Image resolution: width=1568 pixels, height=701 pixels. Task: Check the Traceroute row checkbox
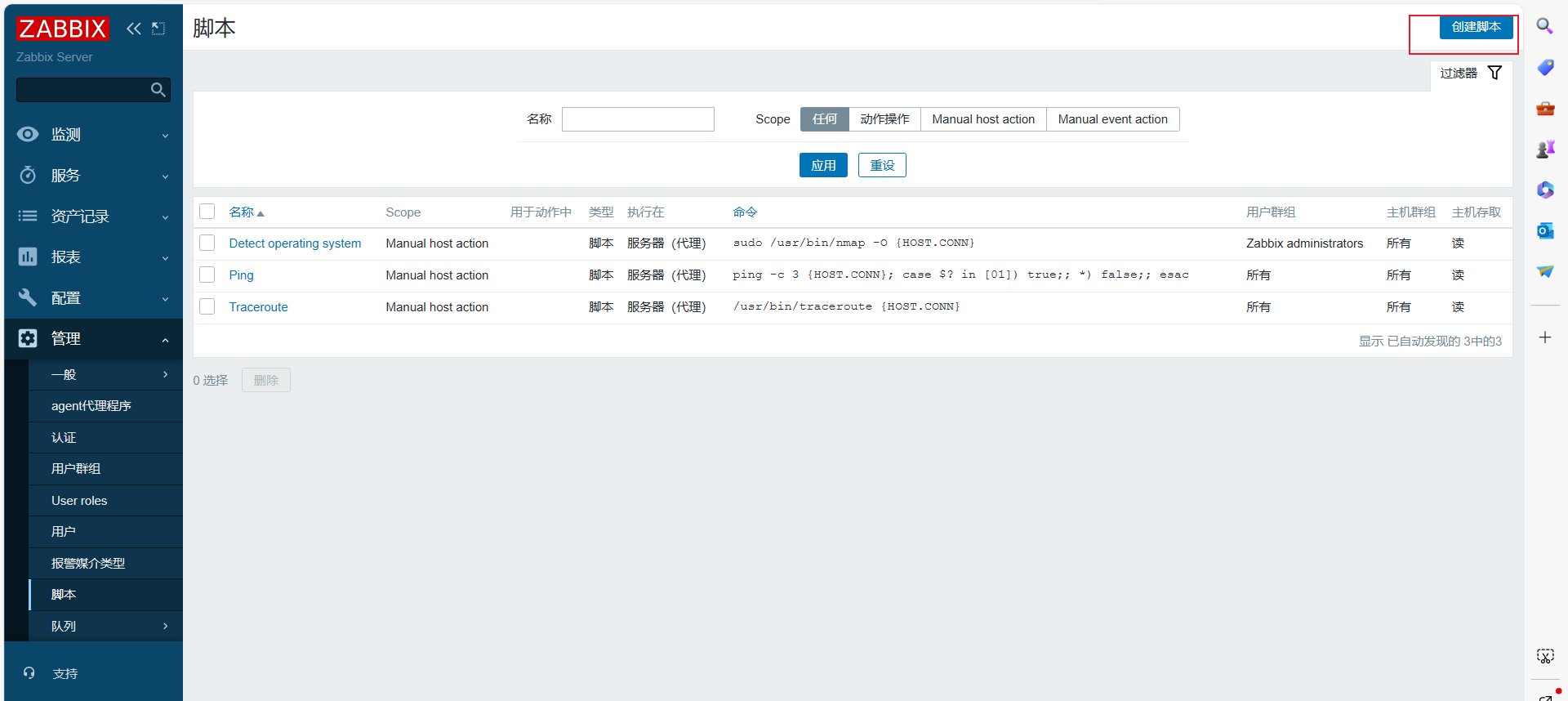[207, 306]
